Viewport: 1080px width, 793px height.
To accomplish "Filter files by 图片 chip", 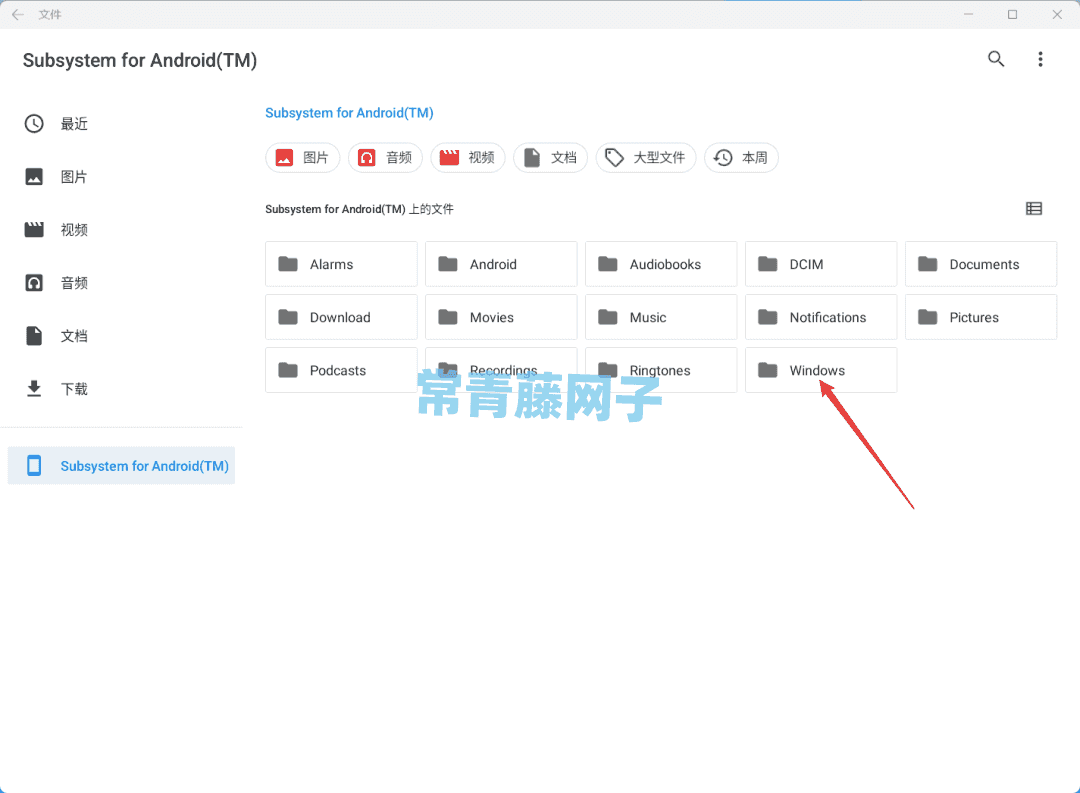I will [302, 158].
